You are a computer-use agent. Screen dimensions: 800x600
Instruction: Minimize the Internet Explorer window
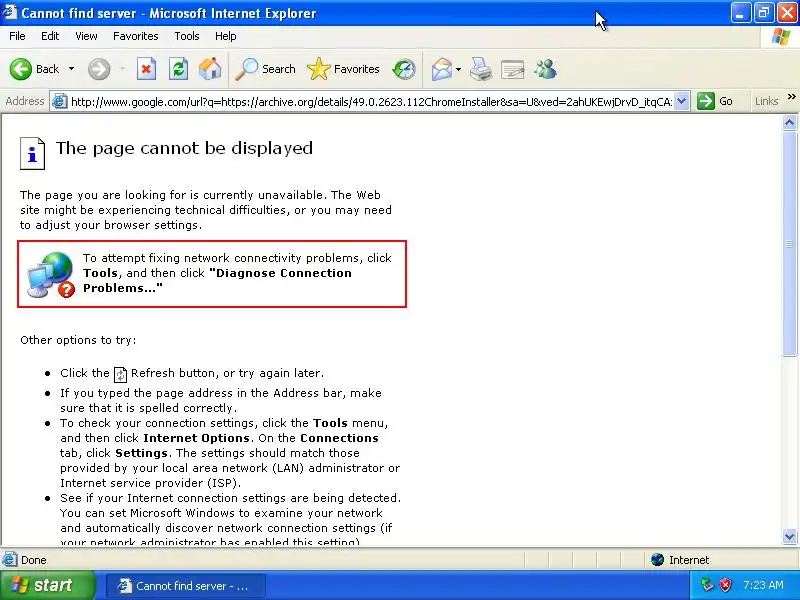tap(740, 13)
